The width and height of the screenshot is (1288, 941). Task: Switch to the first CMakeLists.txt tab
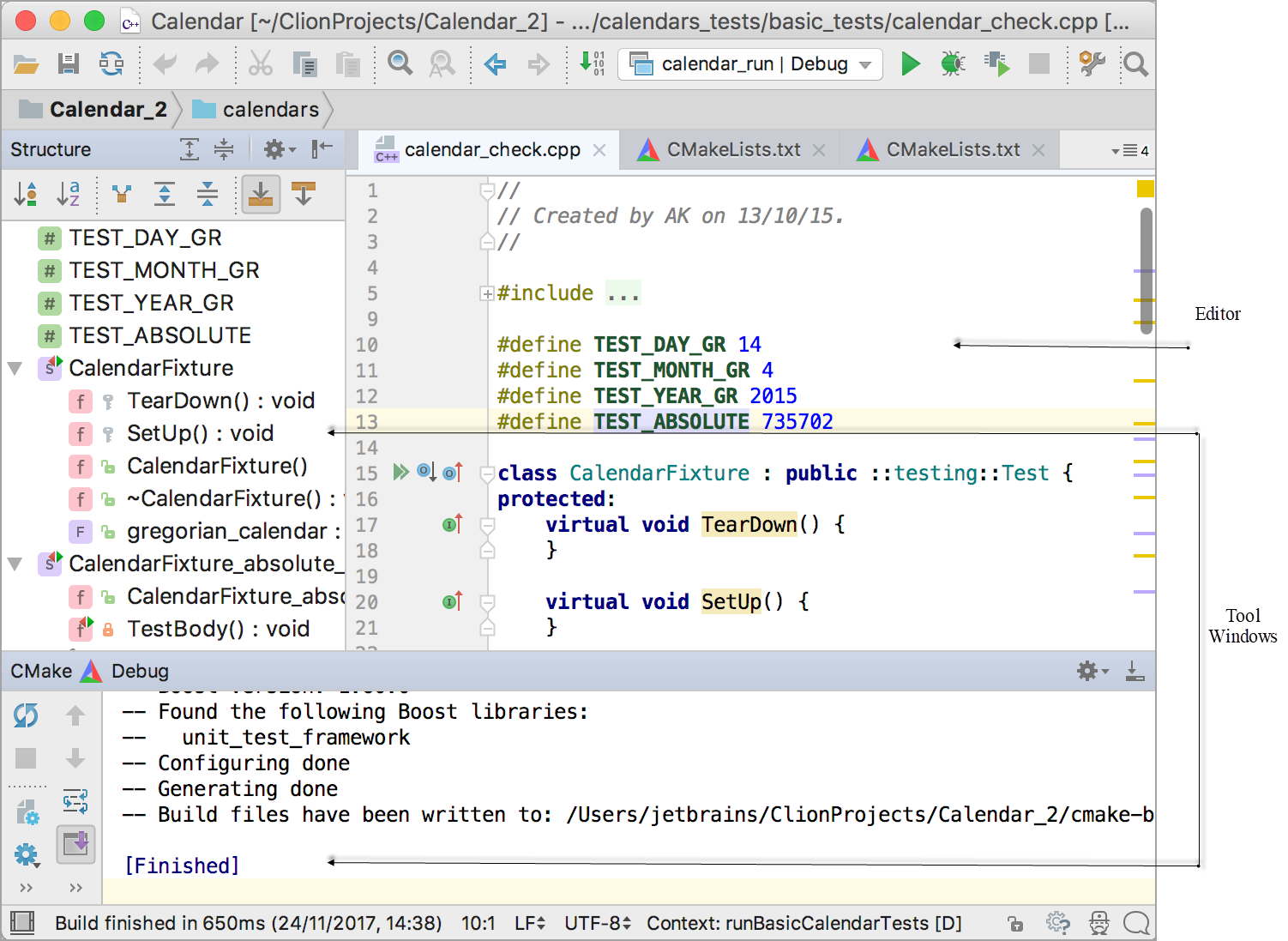[x=733, y=150]
